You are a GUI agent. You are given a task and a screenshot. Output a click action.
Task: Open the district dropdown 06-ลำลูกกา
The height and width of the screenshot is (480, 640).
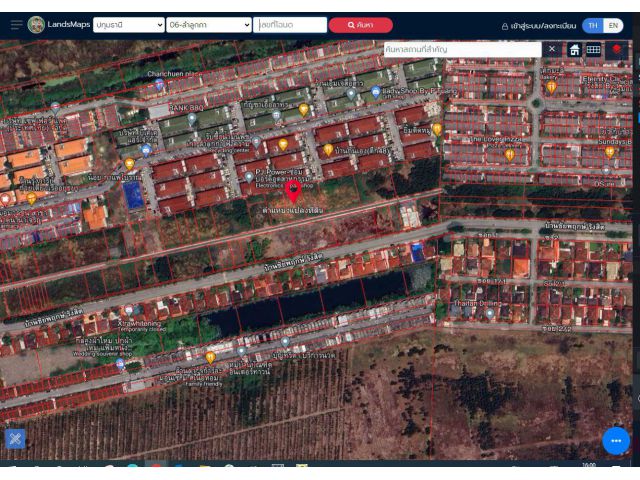tap(209, 25)
